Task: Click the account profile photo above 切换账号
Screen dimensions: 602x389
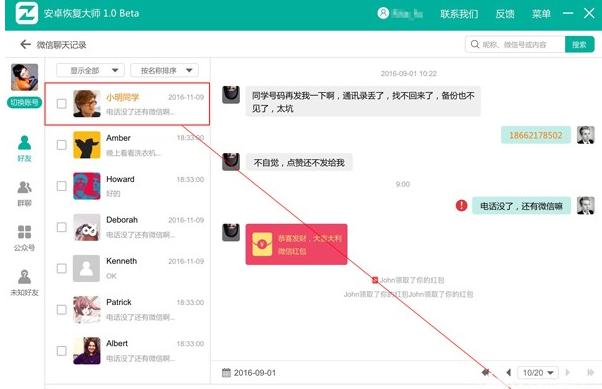Action: coord(24,77)
